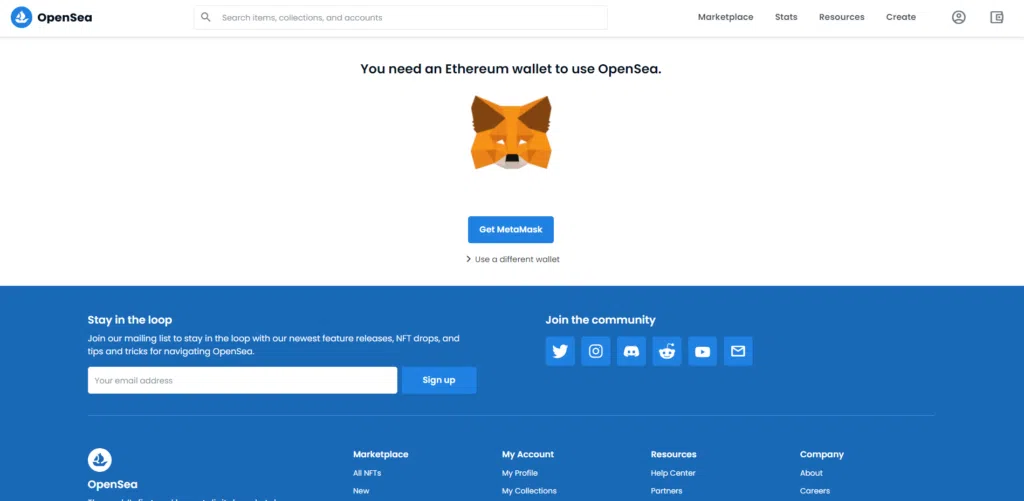Open the Instagram community icon
1024x501 pixels.
click(x=596, y=351)
